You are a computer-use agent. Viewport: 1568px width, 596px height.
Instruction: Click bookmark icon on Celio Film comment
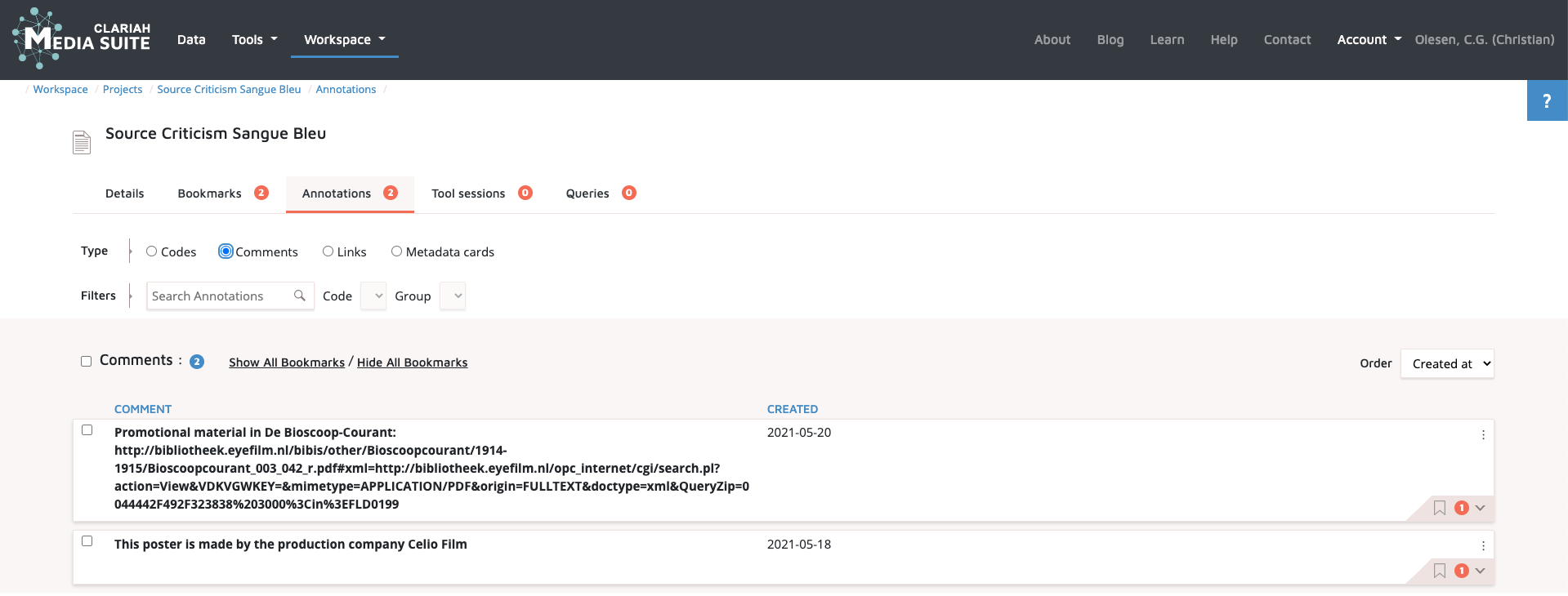coord(1439,571)
